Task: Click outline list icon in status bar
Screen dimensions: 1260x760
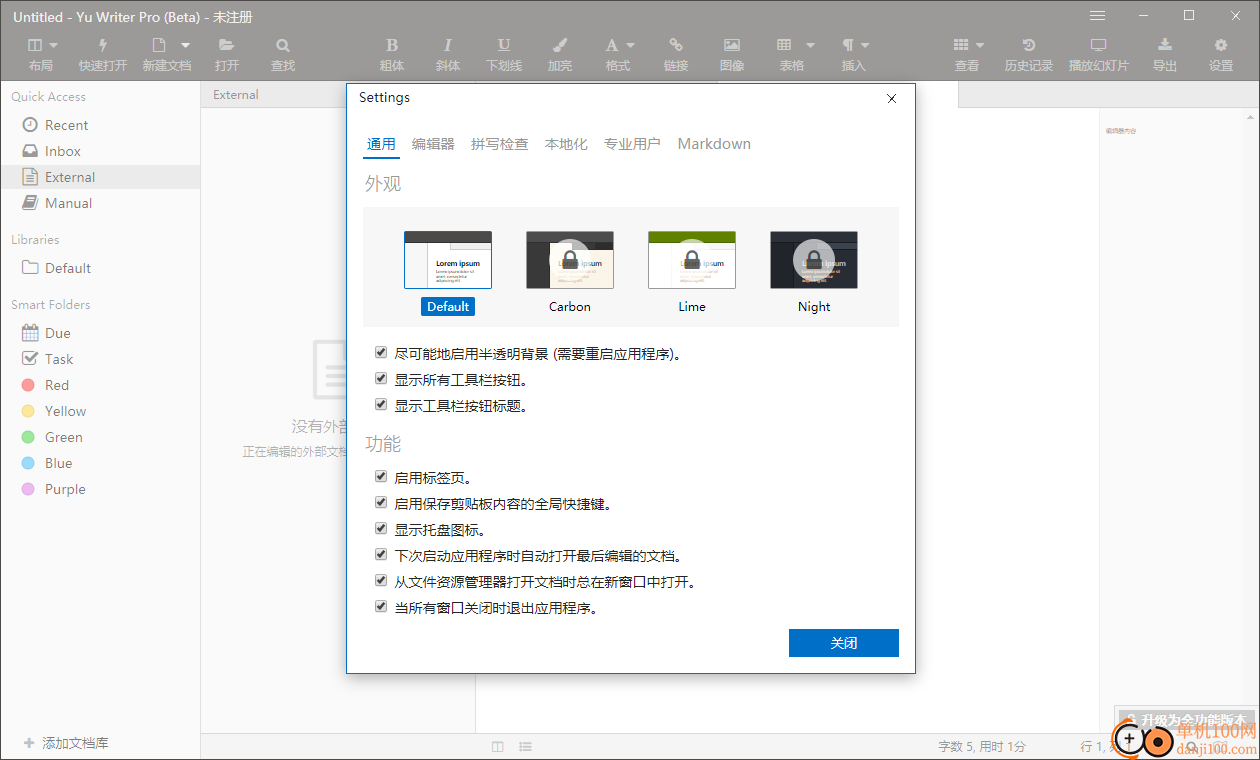Action: tap(525, 747)
